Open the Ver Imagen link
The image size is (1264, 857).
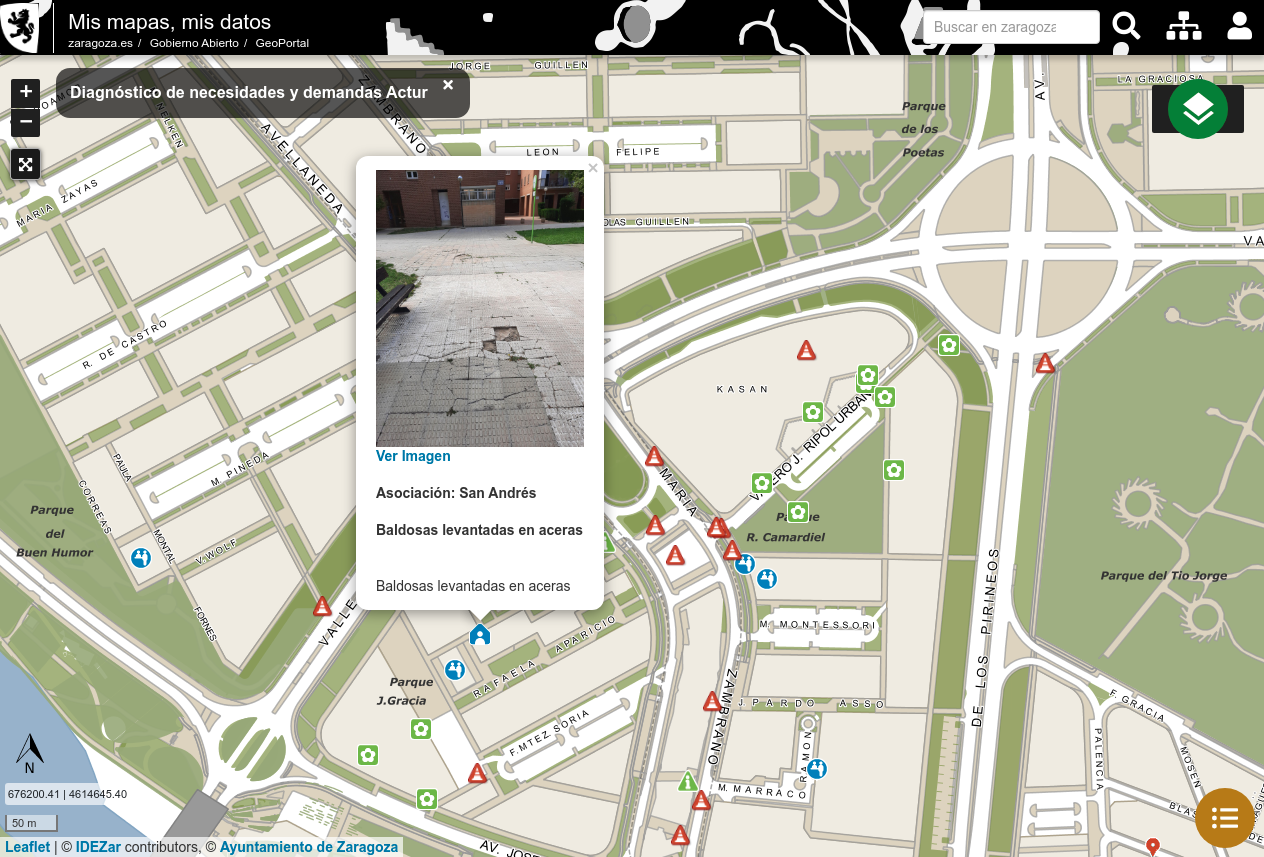coord(413,456)
